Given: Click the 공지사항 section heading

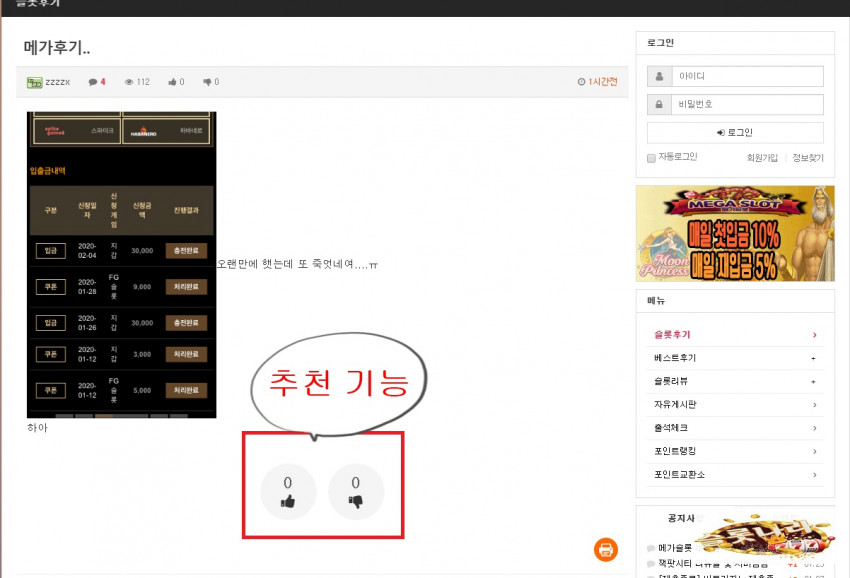Looking at the screenshot, I should point(681,518).
